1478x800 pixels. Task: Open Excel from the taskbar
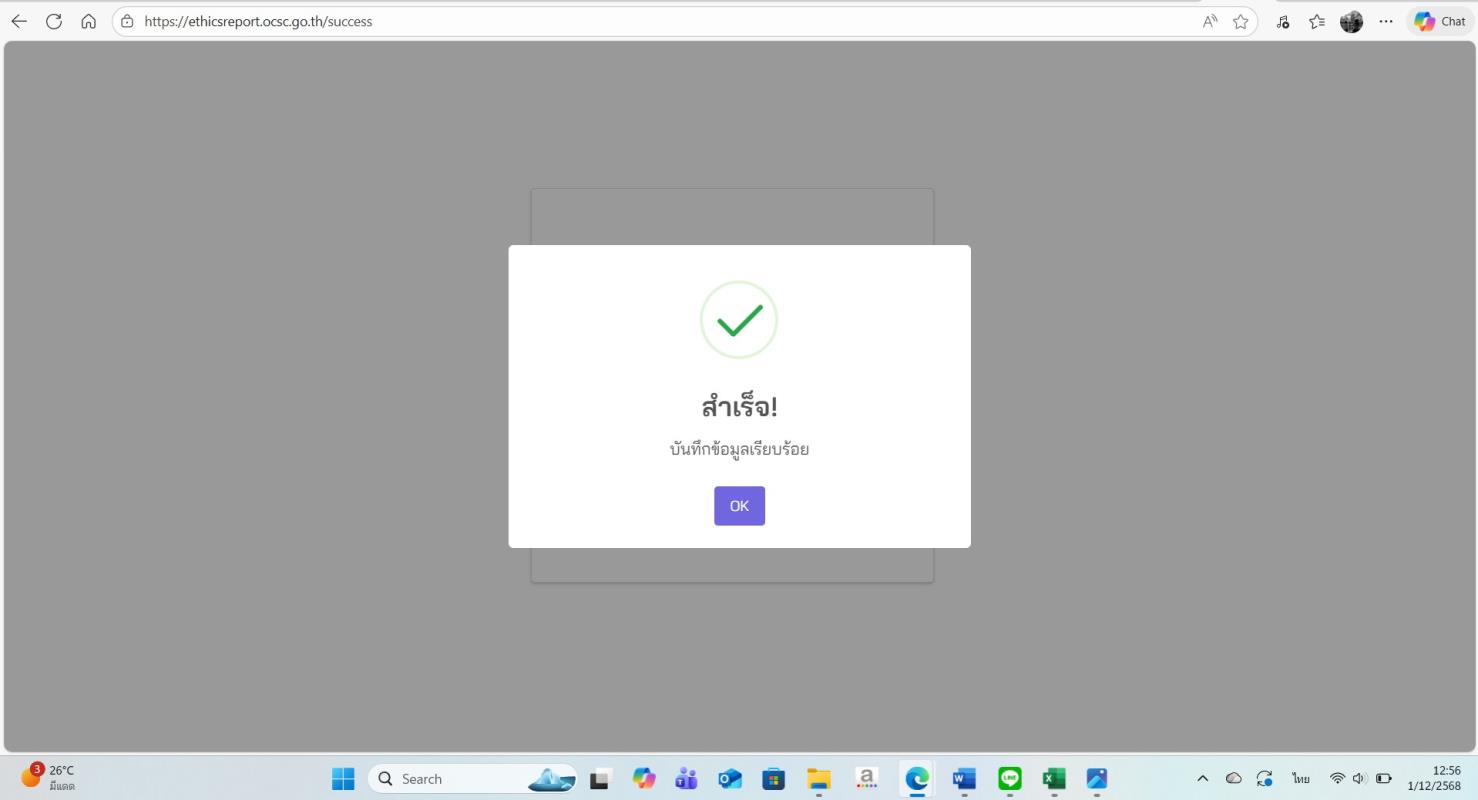1054,779
